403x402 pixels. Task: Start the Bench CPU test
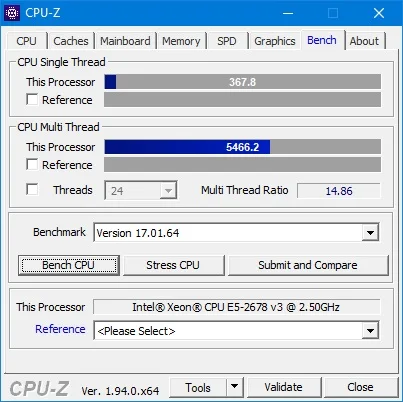pos(69,265)
